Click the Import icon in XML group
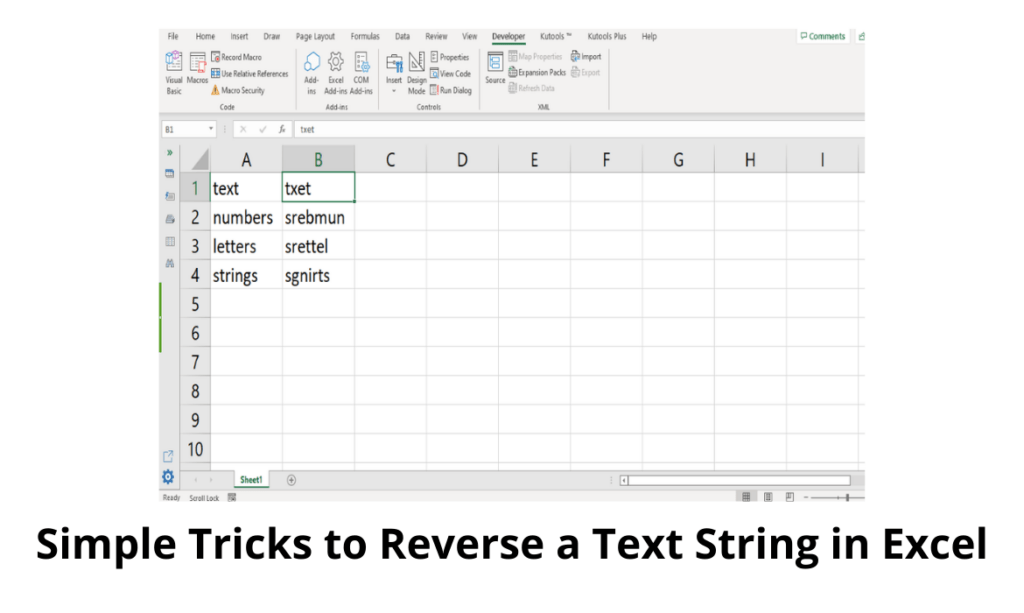This screenshot has height=613, width=1024. point(586,56)
